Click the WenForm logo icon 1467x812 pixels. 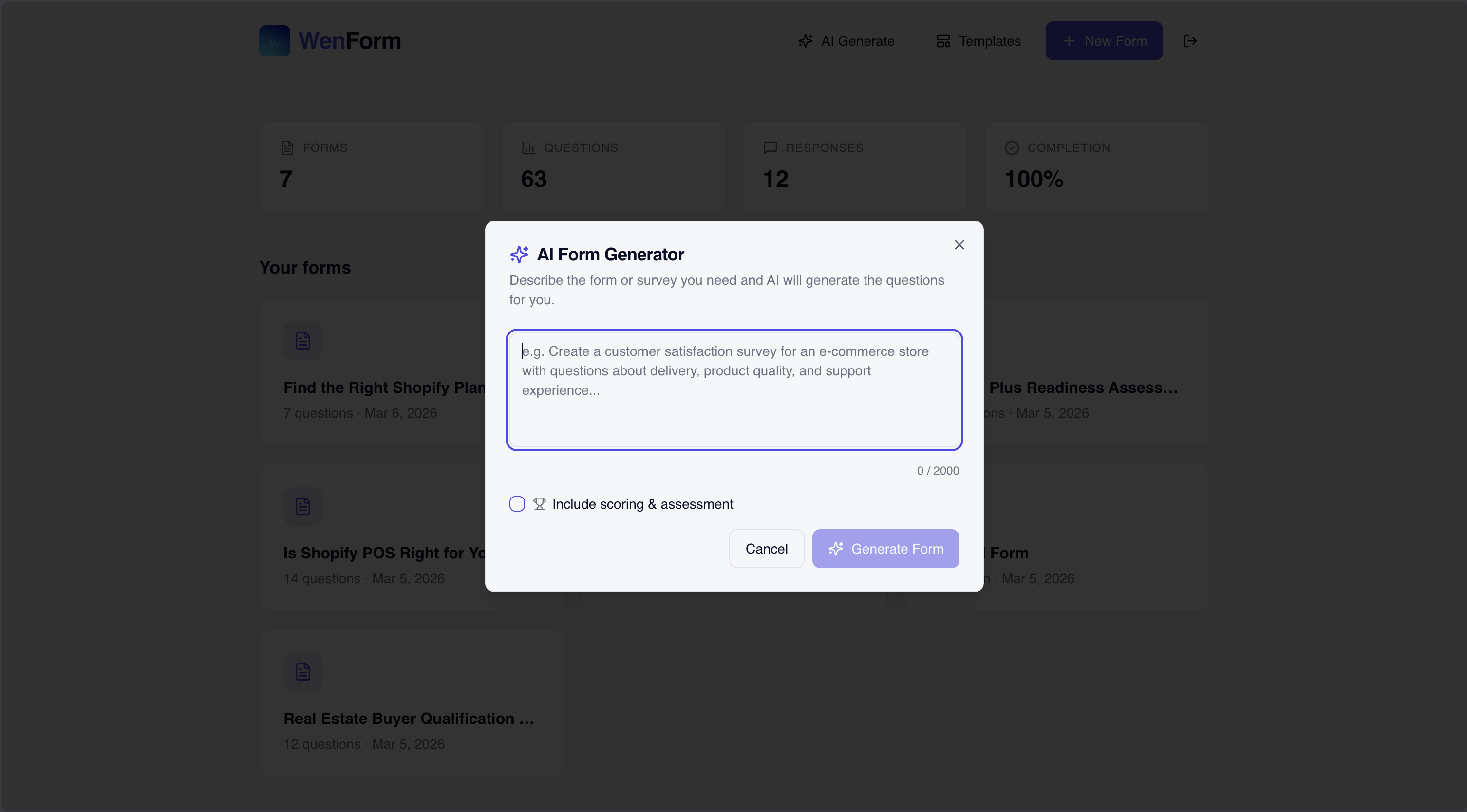coord(275,40)
